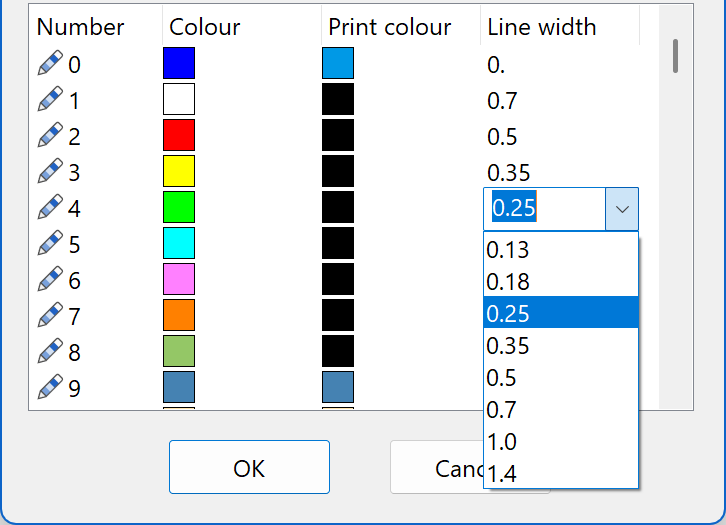
Task: Click the Colour column header
Action: 242,26
